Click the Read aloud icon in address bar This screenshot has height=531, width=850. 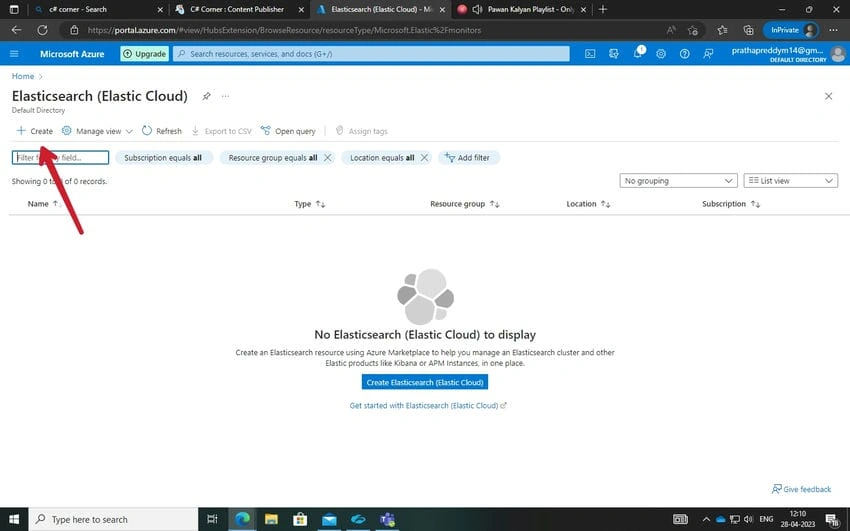tap(671, 30)
